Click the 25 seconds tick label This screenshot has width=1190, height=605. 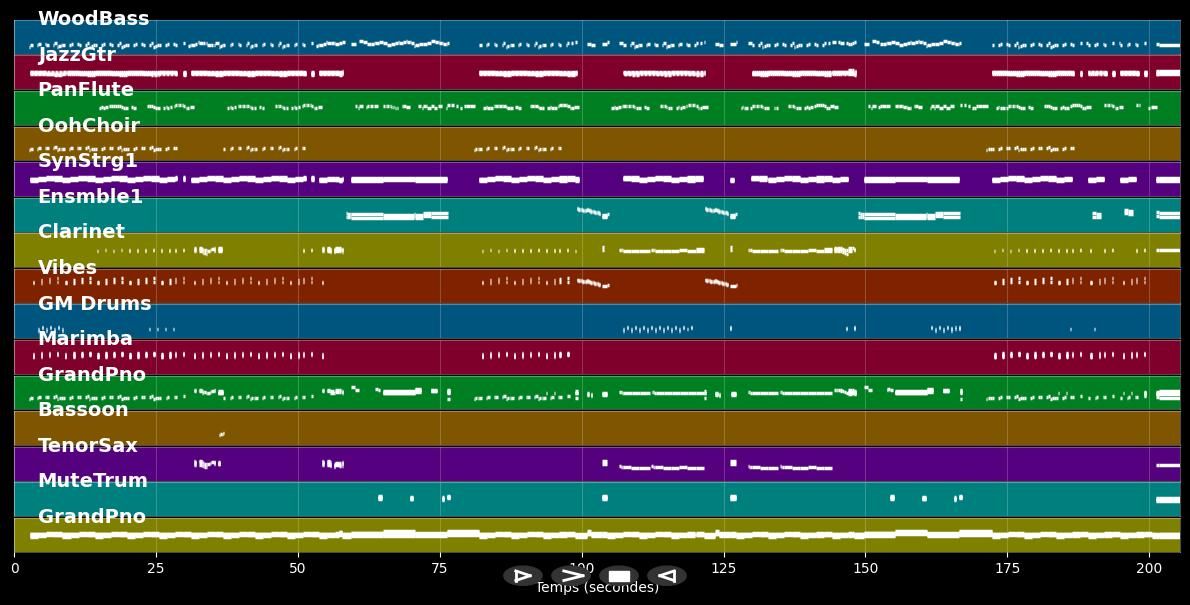click(x=156, y=569)
